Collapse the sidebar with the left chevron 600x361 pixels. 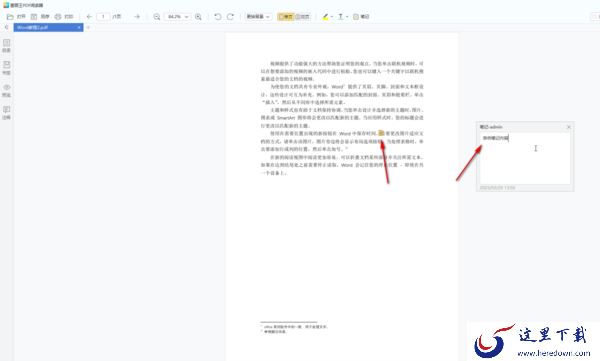pyautogui.click(x=6, y=27)
